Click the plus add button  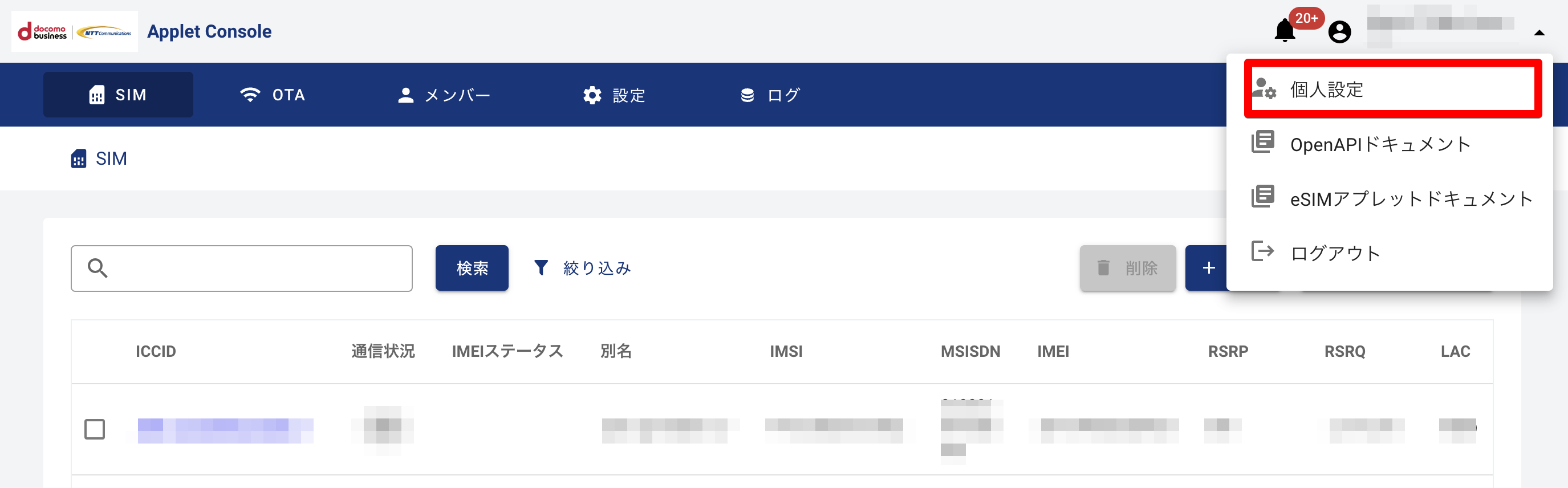[x=1208, y=269]
